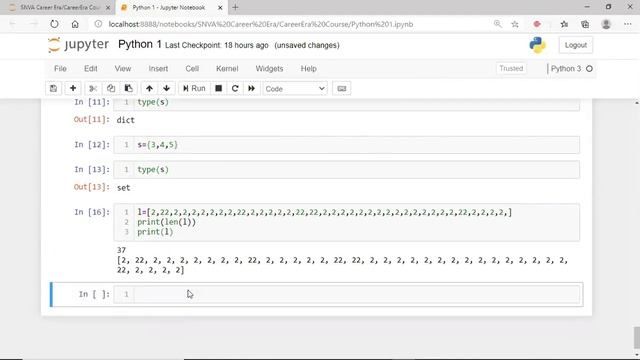The width and height of the screenshot is (640, 360).
Task: Open the Kernel menu
Action: [227, 69]
